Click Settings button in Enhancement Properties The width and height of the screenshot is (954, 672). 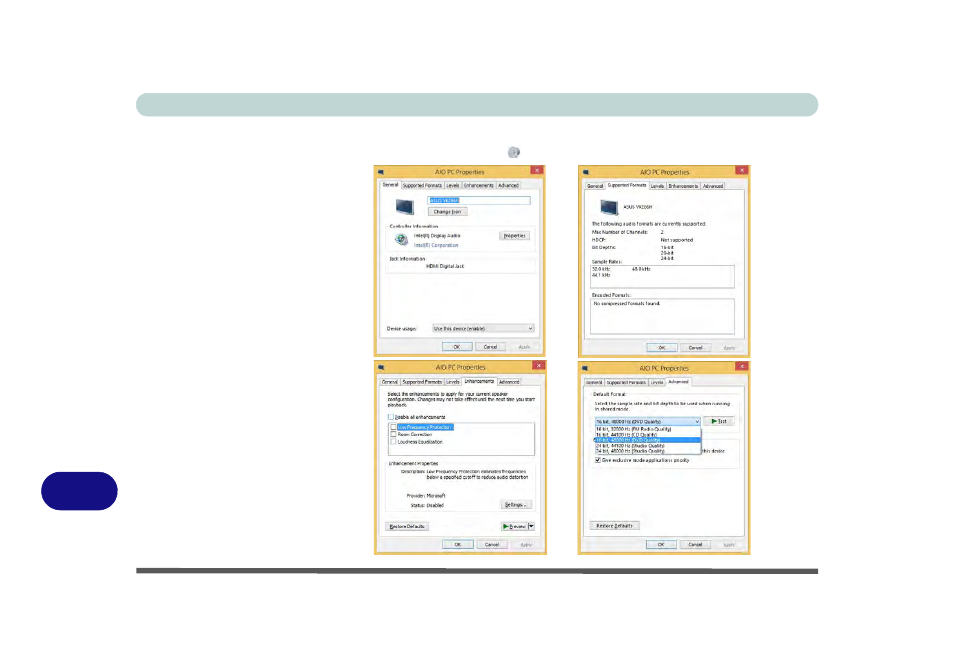(515, 505)
